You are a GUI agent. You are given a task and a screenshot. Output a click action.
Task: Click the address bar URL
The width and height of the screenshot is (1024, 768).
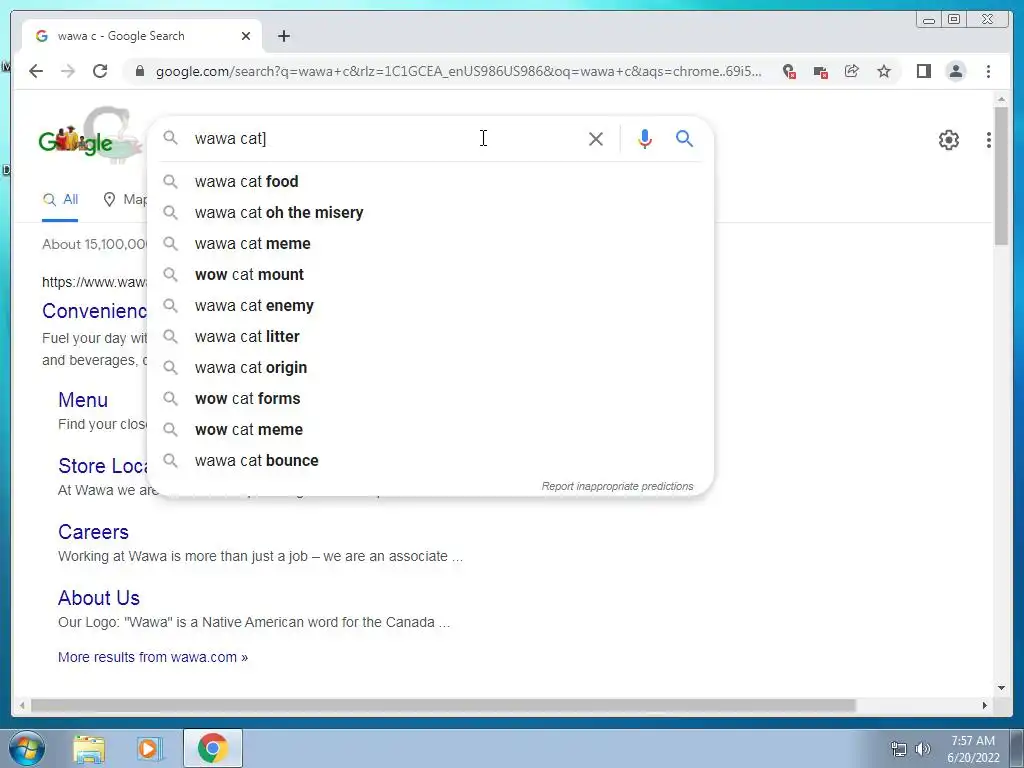pyautogui.click(x=458, y=71)
